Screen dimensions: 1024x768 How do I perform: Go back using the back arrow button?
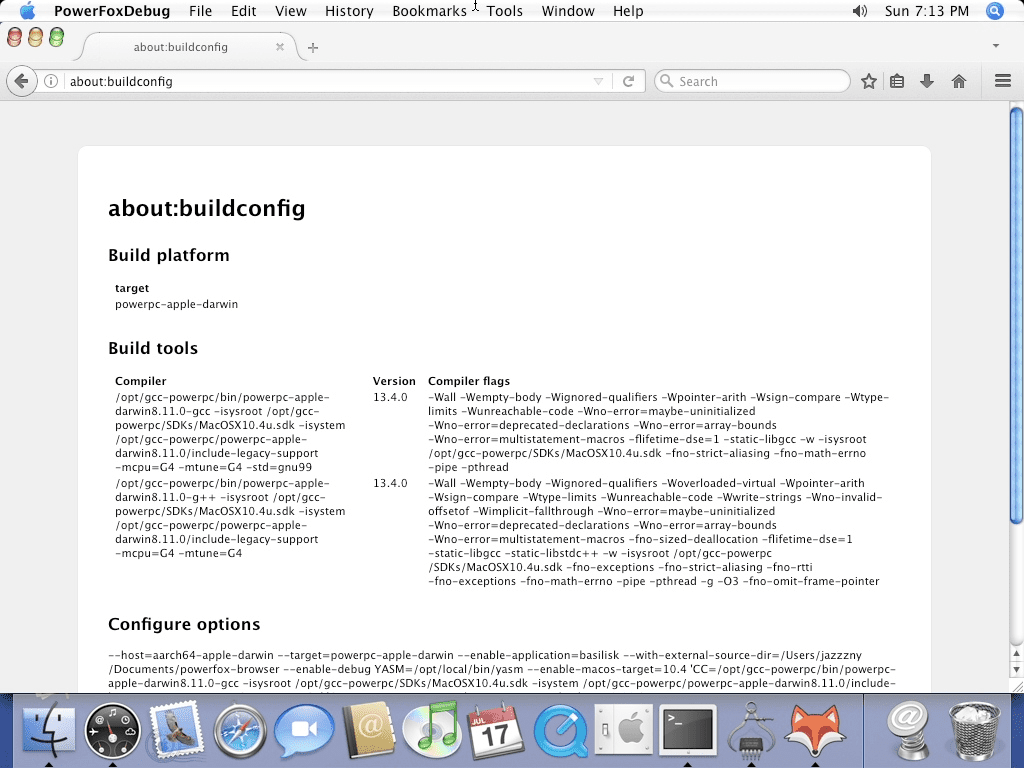coord(22,81)
